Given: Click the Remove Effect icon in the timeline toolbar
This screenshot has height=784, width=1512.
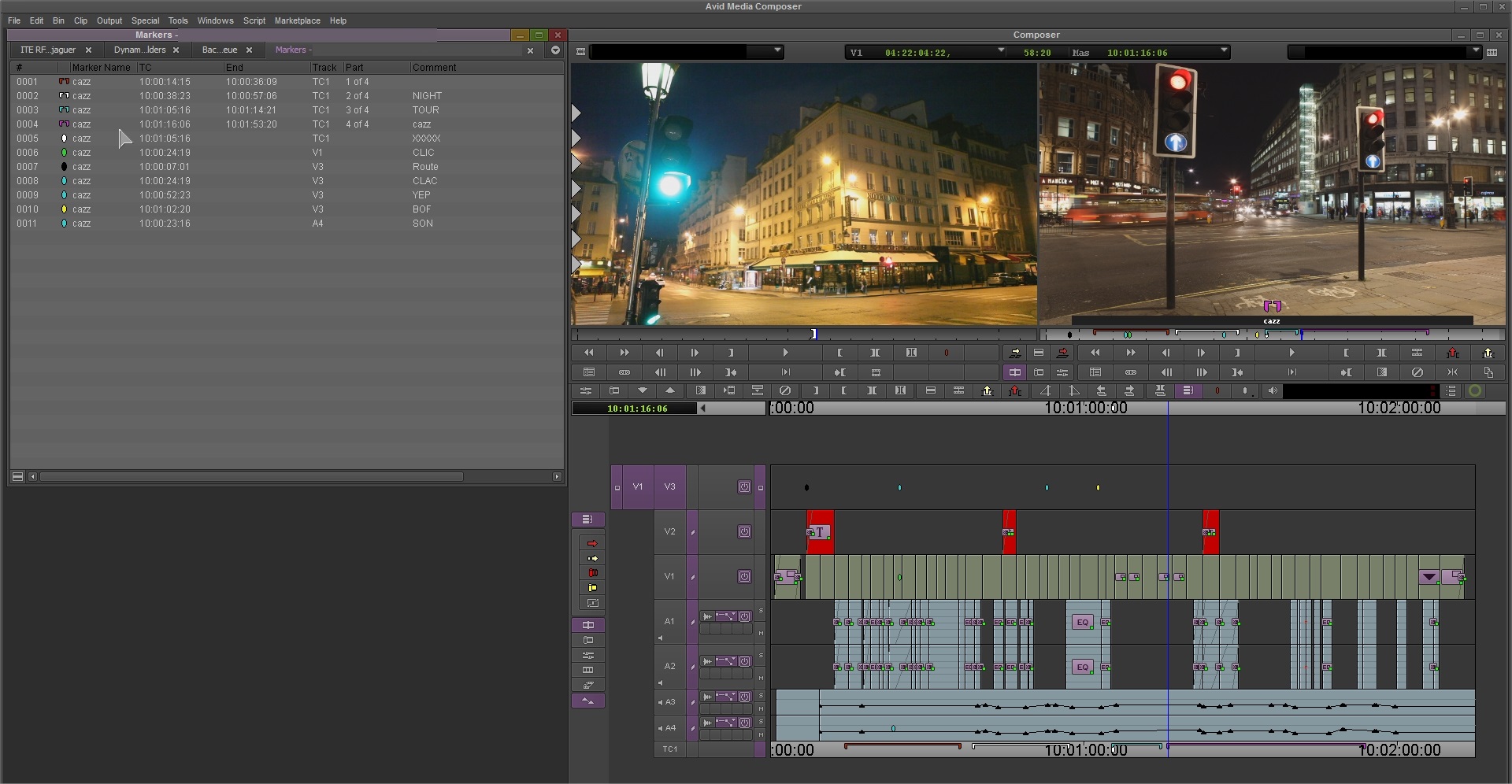Looking at the screenshot, I should [x=784, y=391].
